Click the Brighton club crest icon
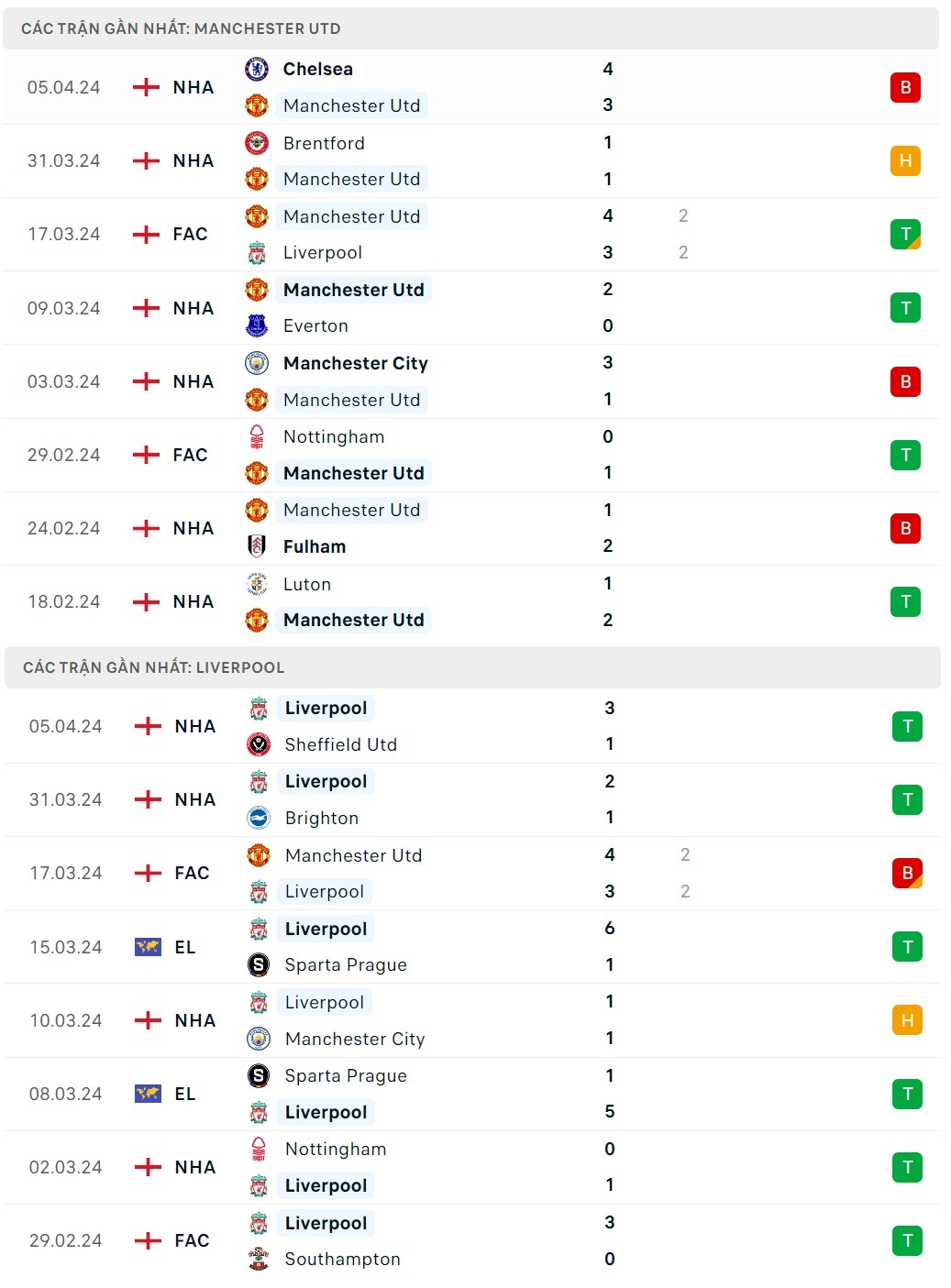Screen dimensions: 951x1288 pos(259,818)
